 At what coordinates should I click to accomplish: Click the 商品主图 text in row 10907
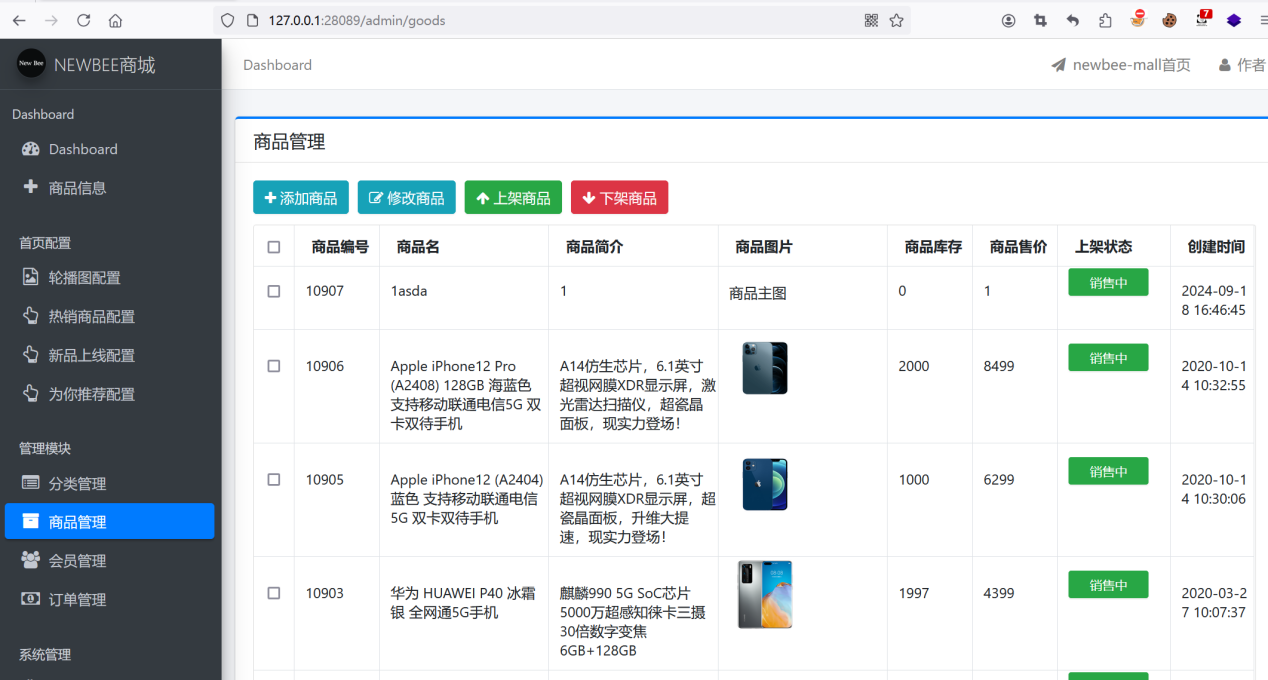click(758, 294)
